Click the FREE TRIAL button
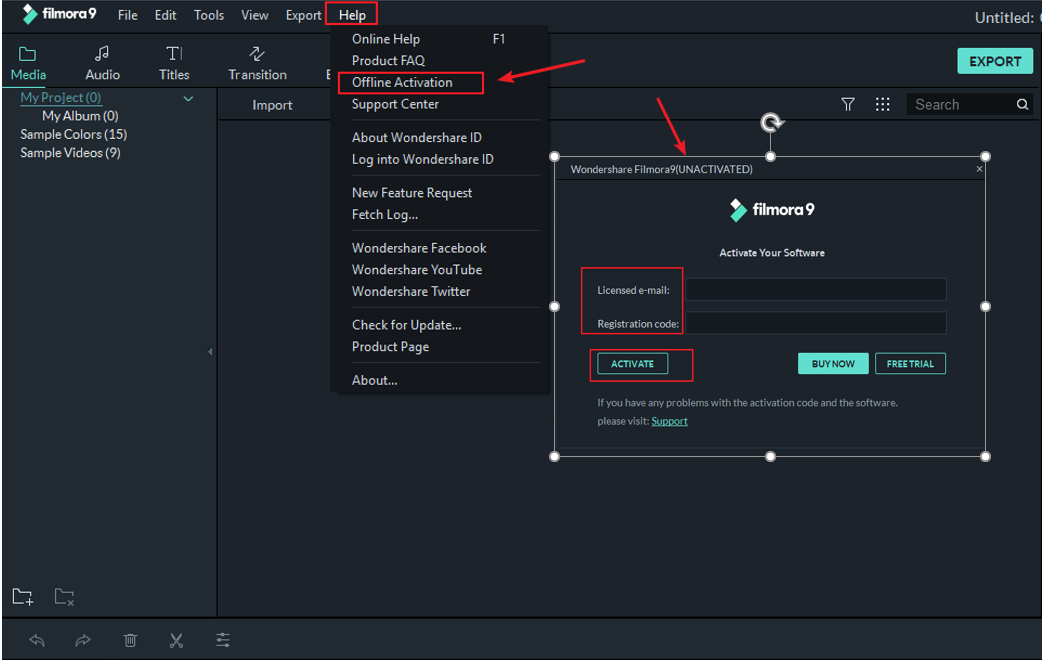Image resolution: width=1042 pixels, height=660 pixels. pyautogui.click(x=910, y=364)
